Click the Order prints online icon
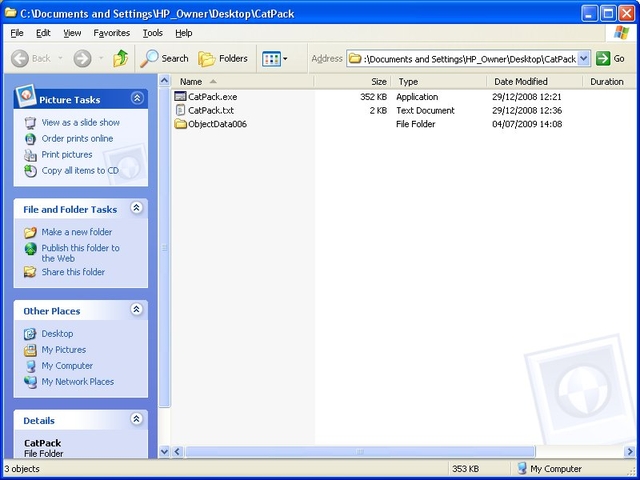The width and height of the screenshot is (640, 480). (30, 139)
